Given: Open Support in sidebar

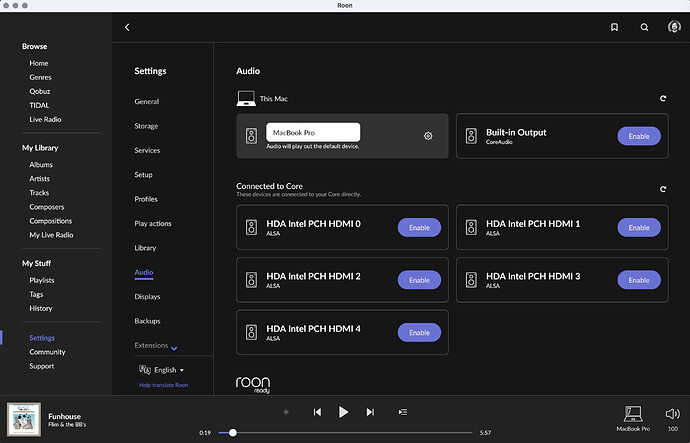Looking at the screenshot, I should pos(42,366).
